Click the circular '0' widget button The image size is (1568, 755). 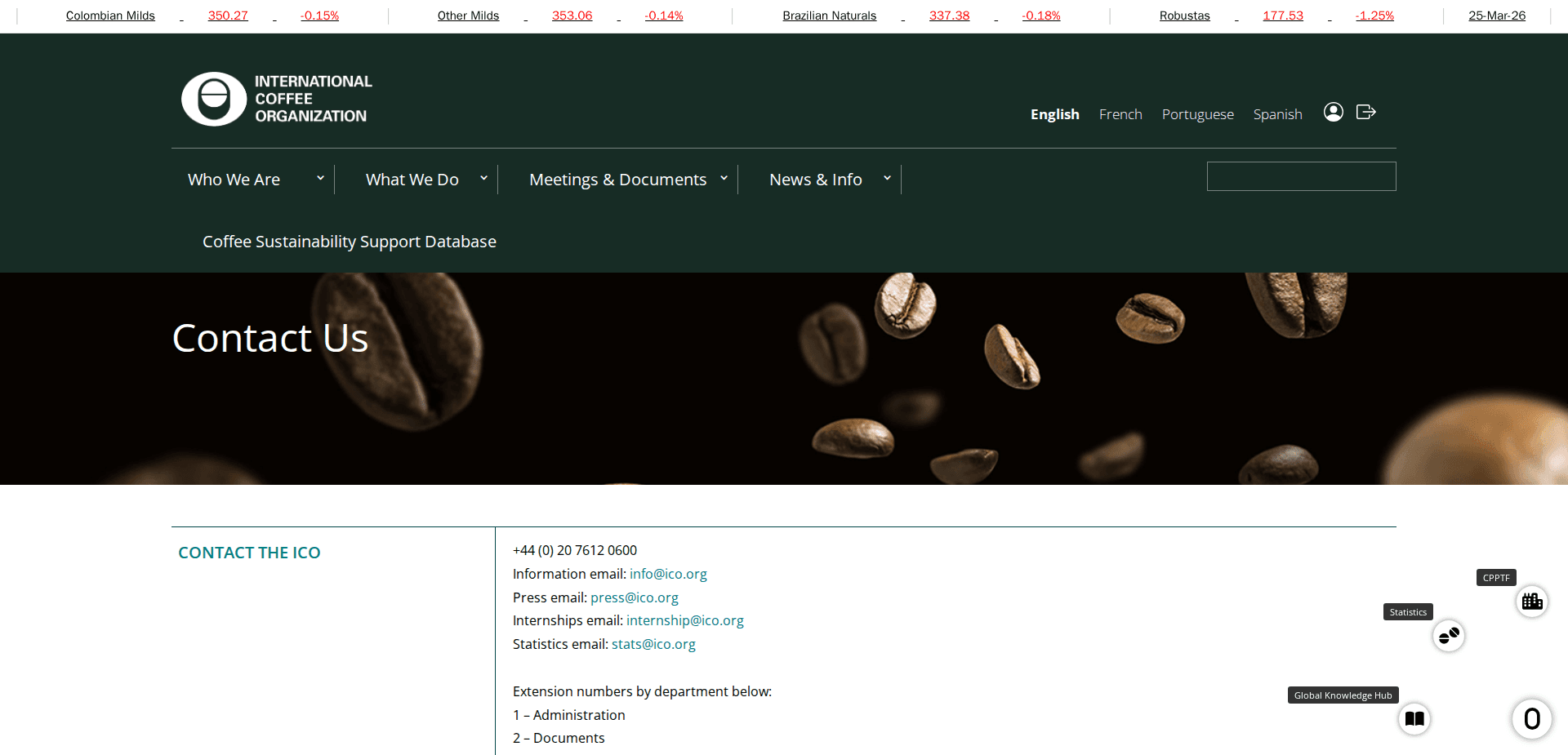click(x=1531, y=719)
